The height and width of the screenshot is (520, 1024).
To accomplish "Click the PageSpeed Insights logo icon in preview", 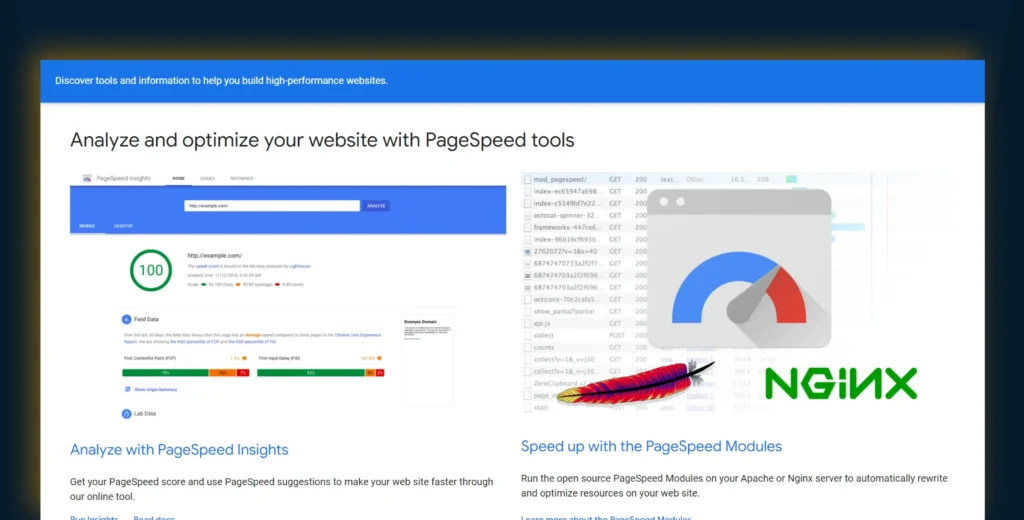I will click(x=87, y=178).
